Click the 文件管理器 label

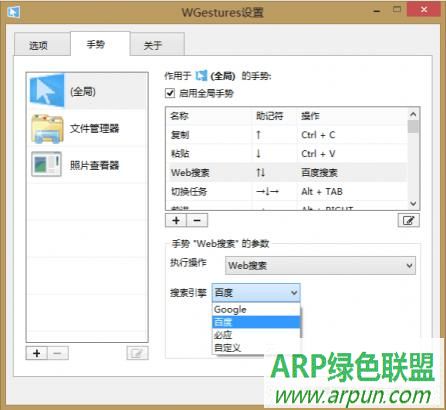click(x=94, y=128)
